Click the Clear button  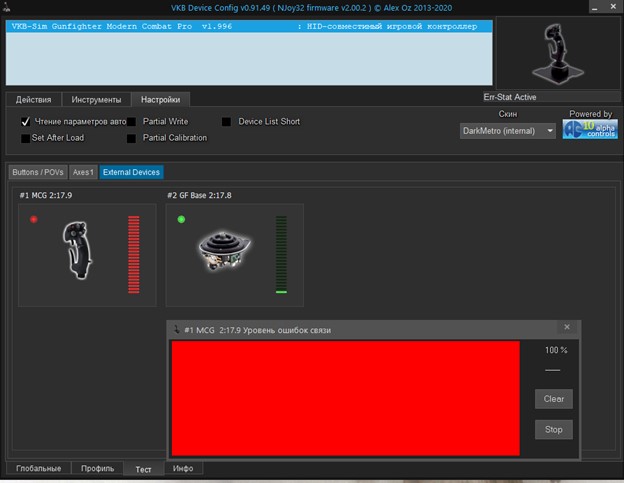(554, 399)
